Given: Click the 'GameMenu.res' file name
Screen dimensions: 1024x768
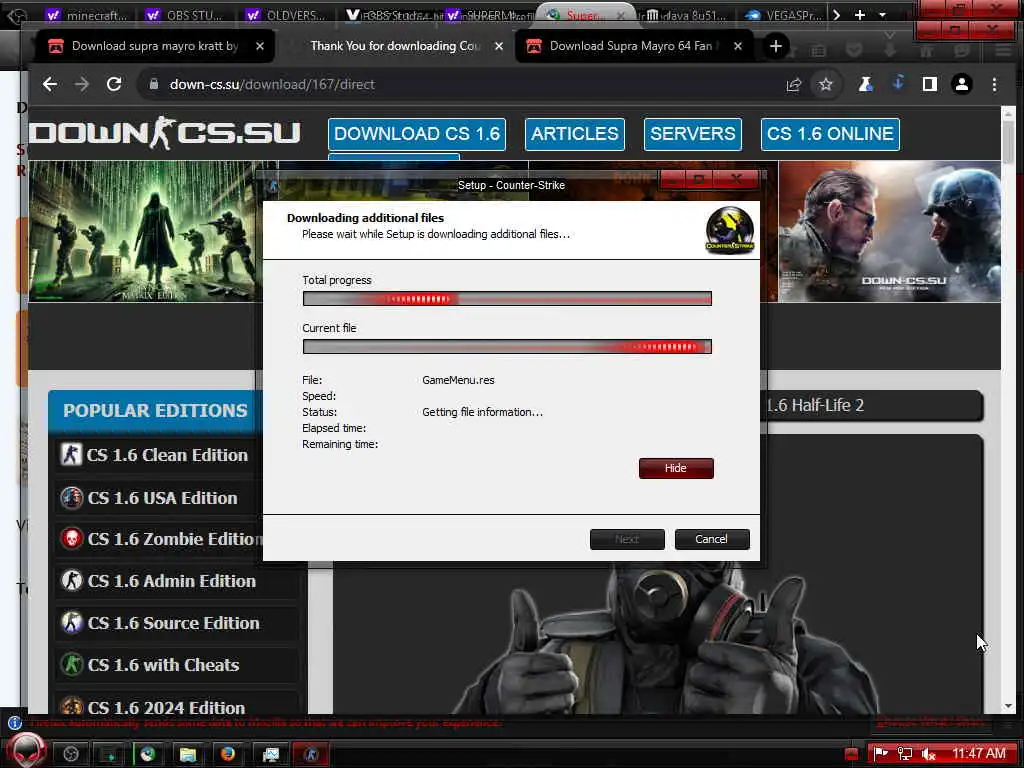Looking at the screenshot, I should tap(458, 380).
